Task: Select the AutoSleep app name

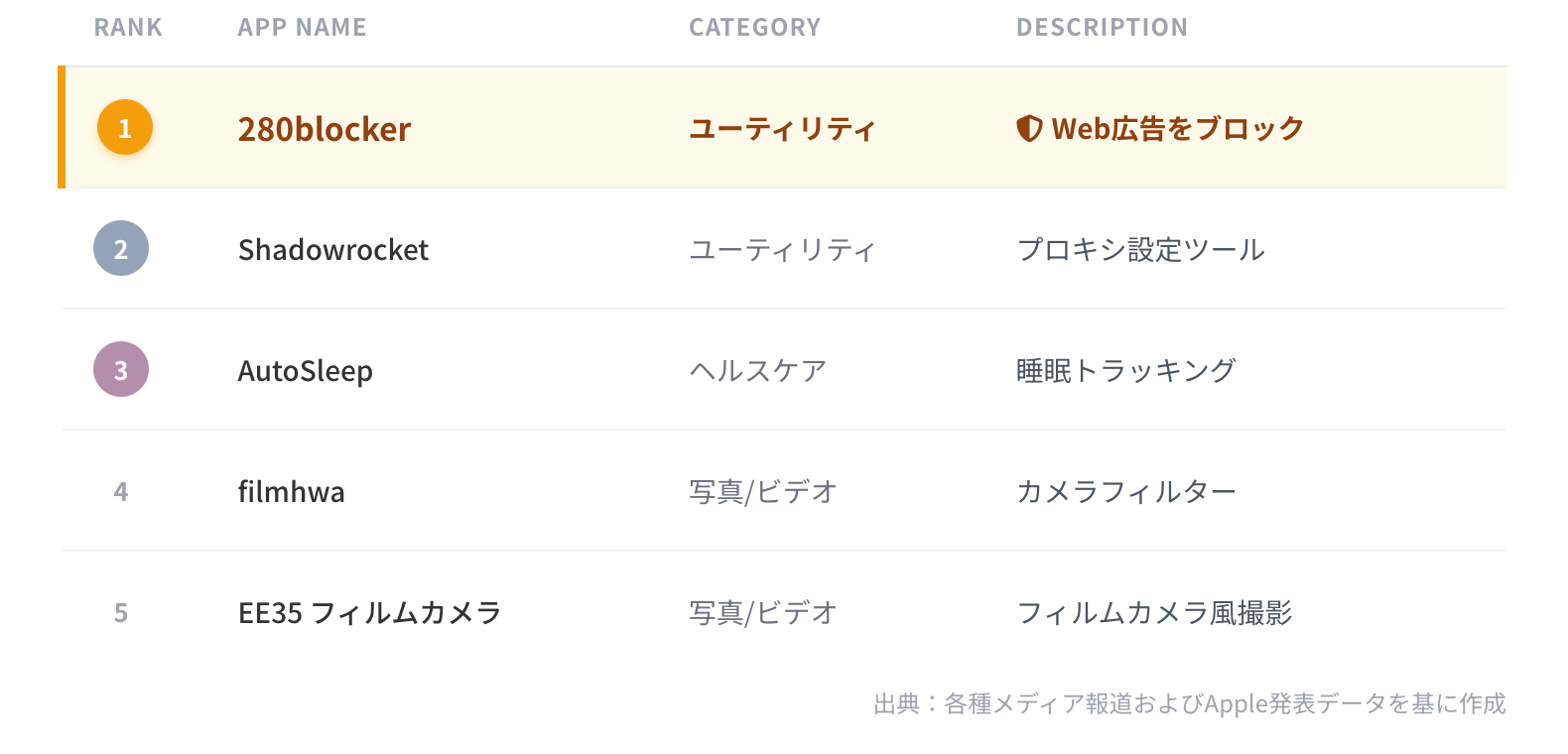Action: pos(306,371)
